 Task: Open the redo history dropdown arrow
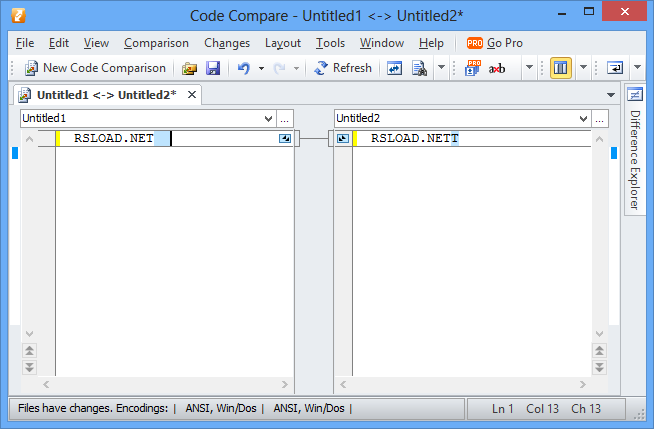pos(297,68)
